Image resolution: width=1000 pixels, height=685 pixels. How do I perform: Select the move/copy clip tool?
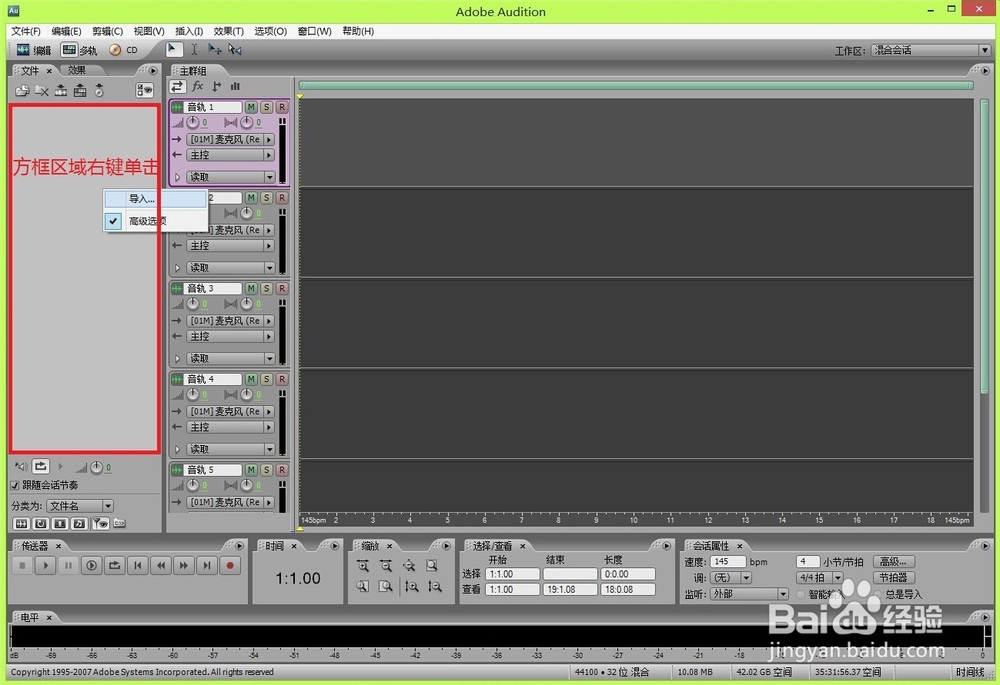coord(215,49)
